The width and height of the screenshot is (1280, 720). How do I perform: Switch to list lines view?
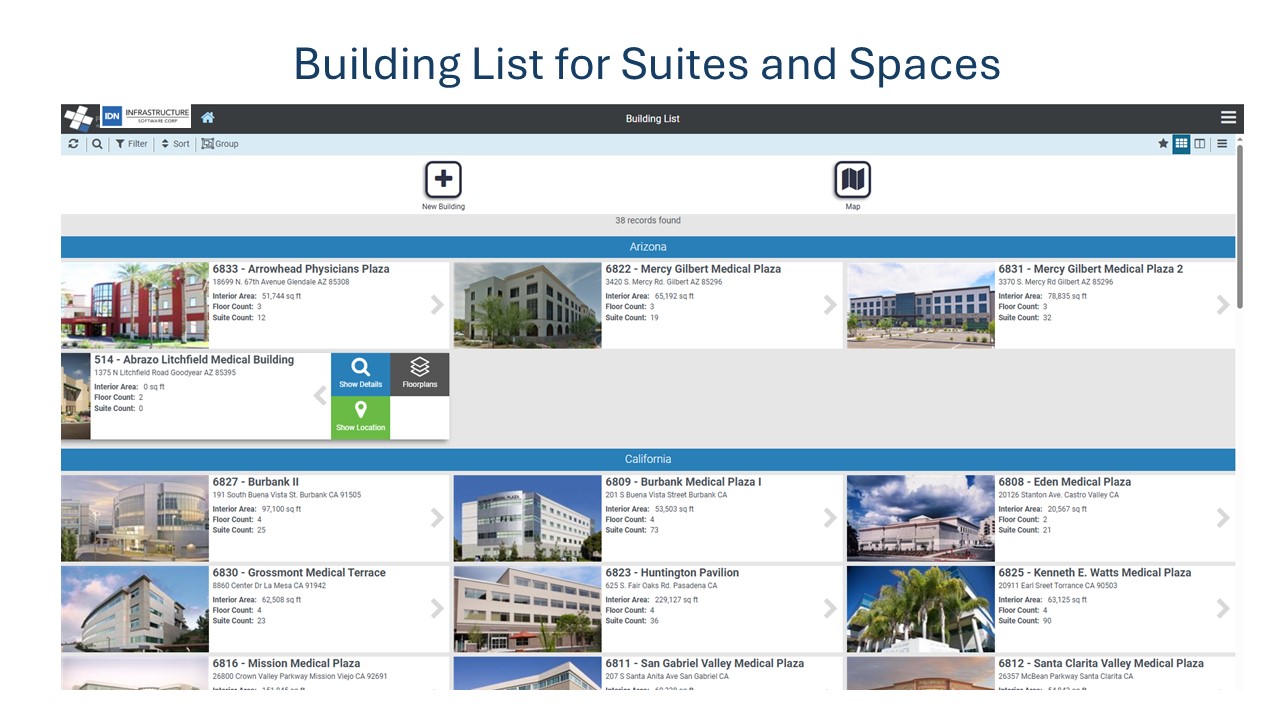[x=1222, y=144]
